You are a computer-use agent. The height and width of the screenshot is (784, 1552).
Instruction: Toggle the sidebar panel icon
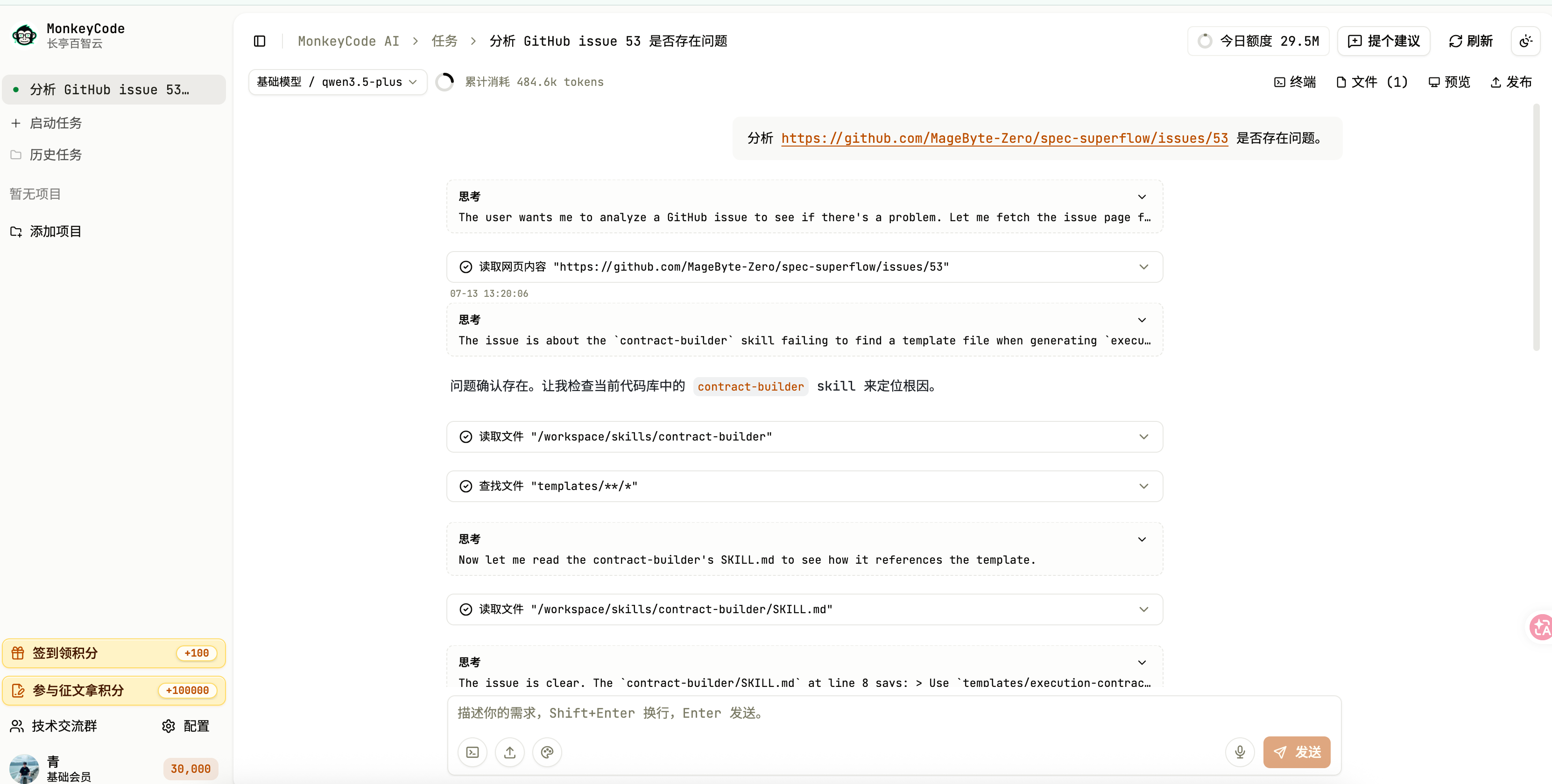pyautogui.click(x=260, y=41)
